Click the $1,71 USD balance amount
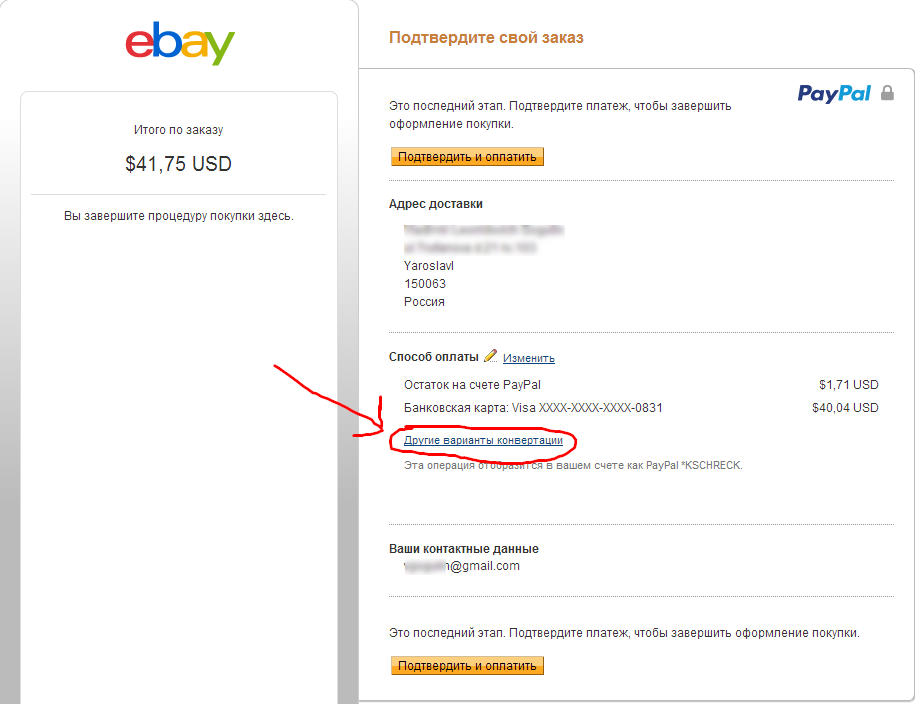915x704 pixels. pyautogui.click(x=848, y=384)
